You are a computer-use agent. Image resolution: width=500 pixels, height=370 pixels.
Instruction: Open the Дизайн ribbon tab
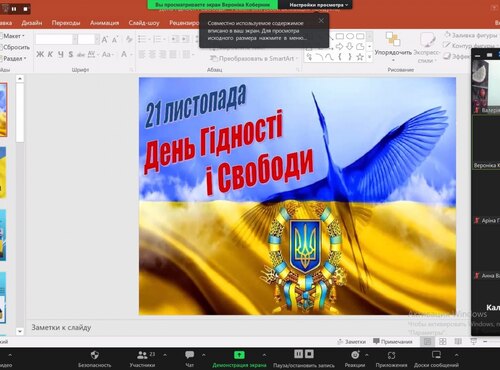click(x=32, y=23)
